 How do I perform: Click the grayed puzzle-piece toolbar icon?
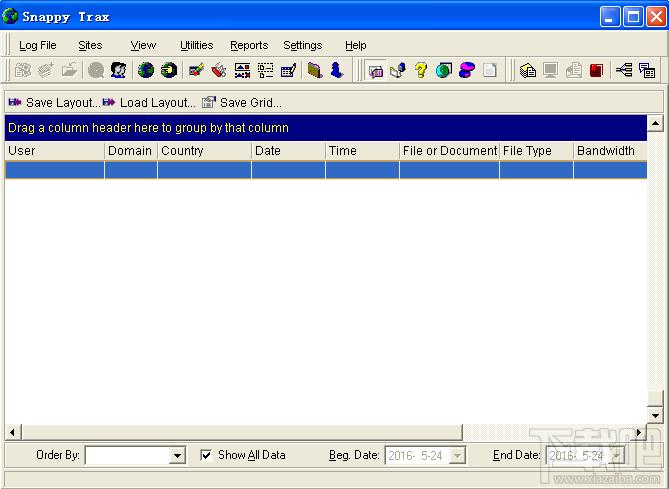point(23,70)
